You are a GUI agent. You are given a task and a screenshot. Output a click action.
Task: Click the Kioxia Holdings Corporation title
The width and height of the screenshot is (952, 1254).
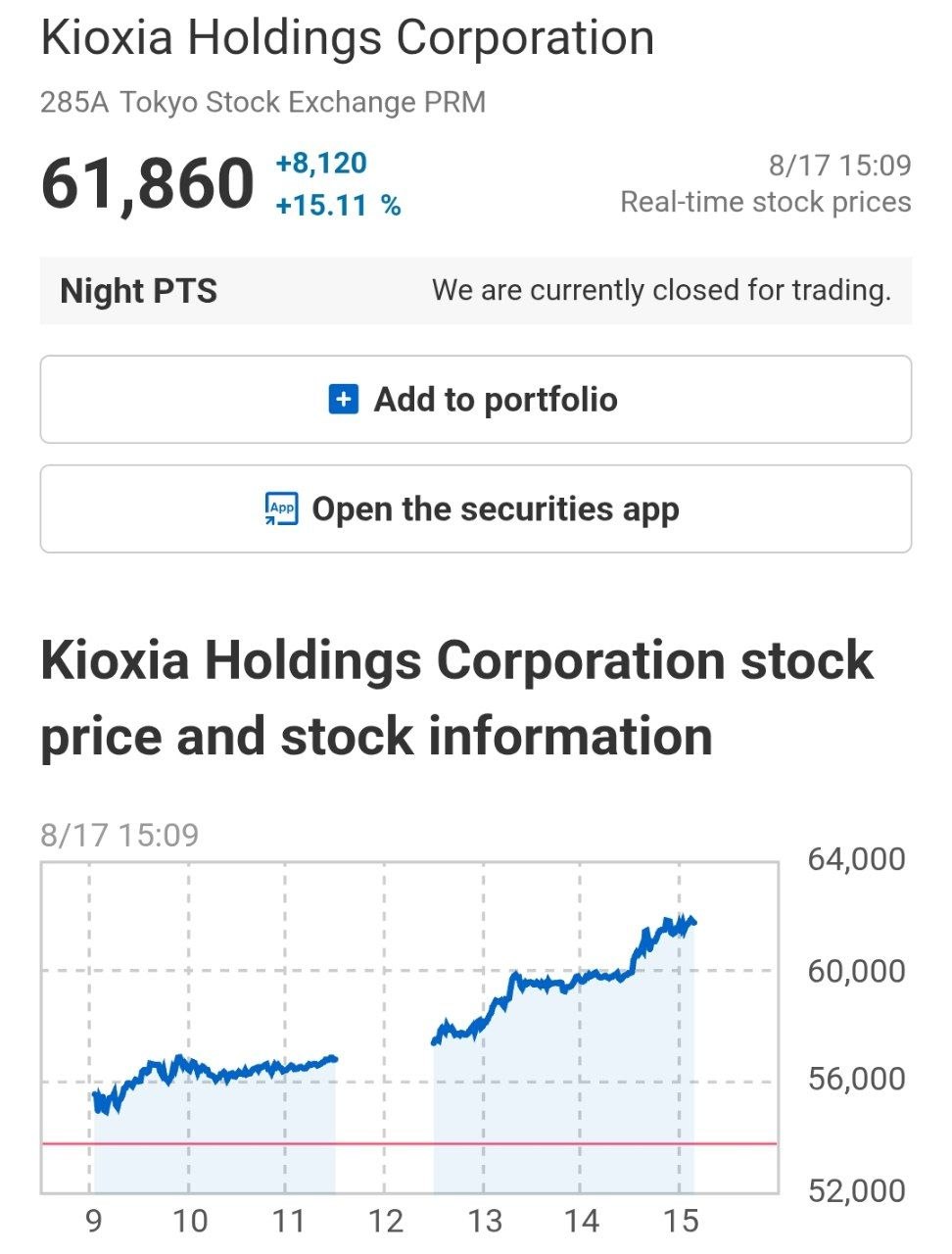click(348, 38)
